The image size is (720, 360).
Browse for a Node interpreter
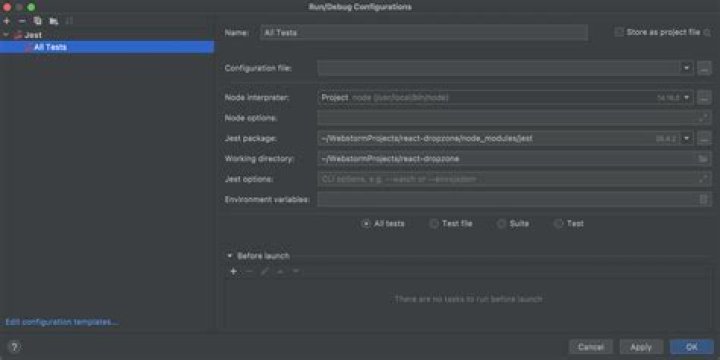click(704, 97)
